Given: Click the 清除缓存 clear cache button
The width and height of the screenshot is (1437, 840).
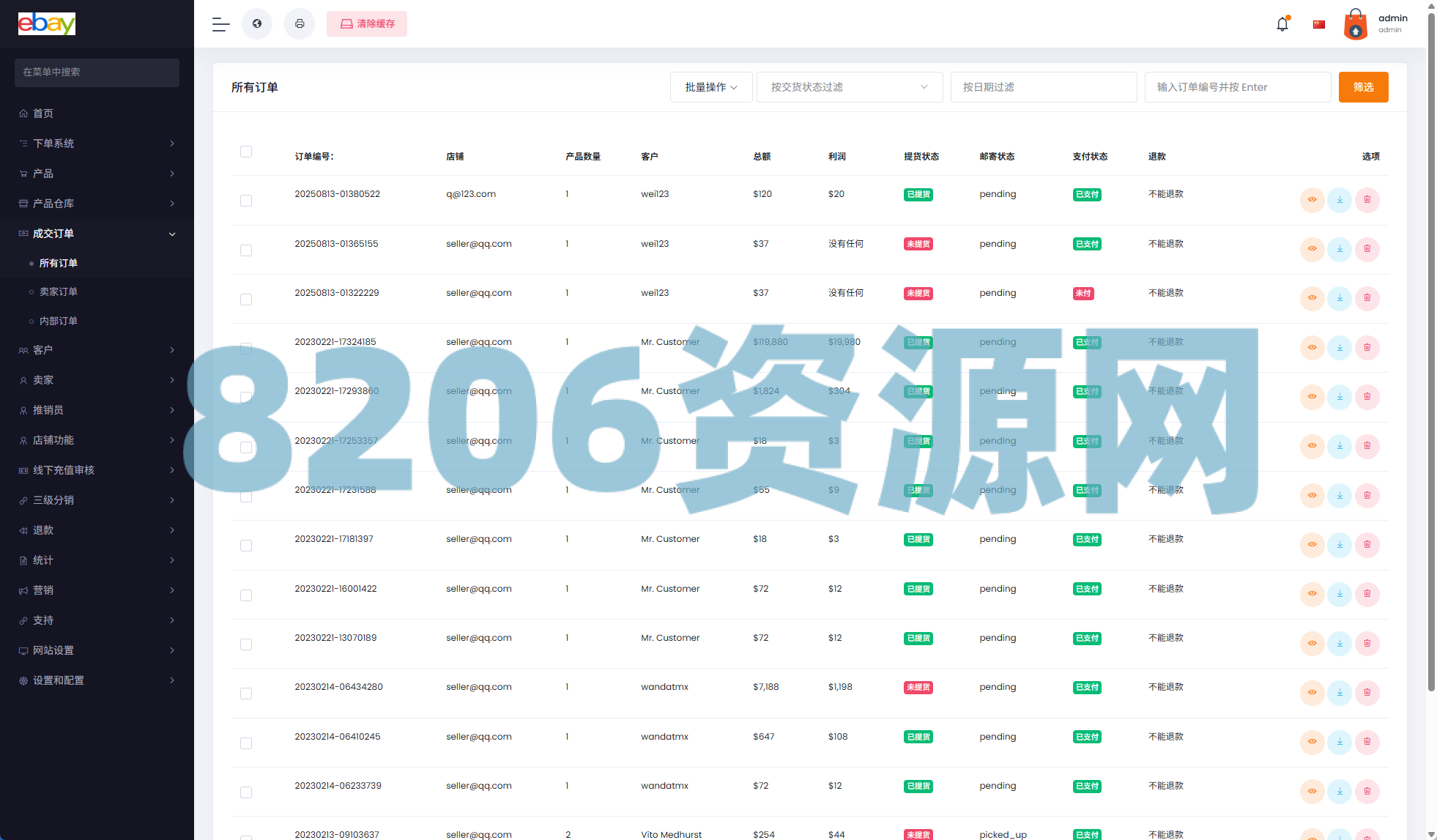Looking at the screenshot, I should tap(367, 23).
